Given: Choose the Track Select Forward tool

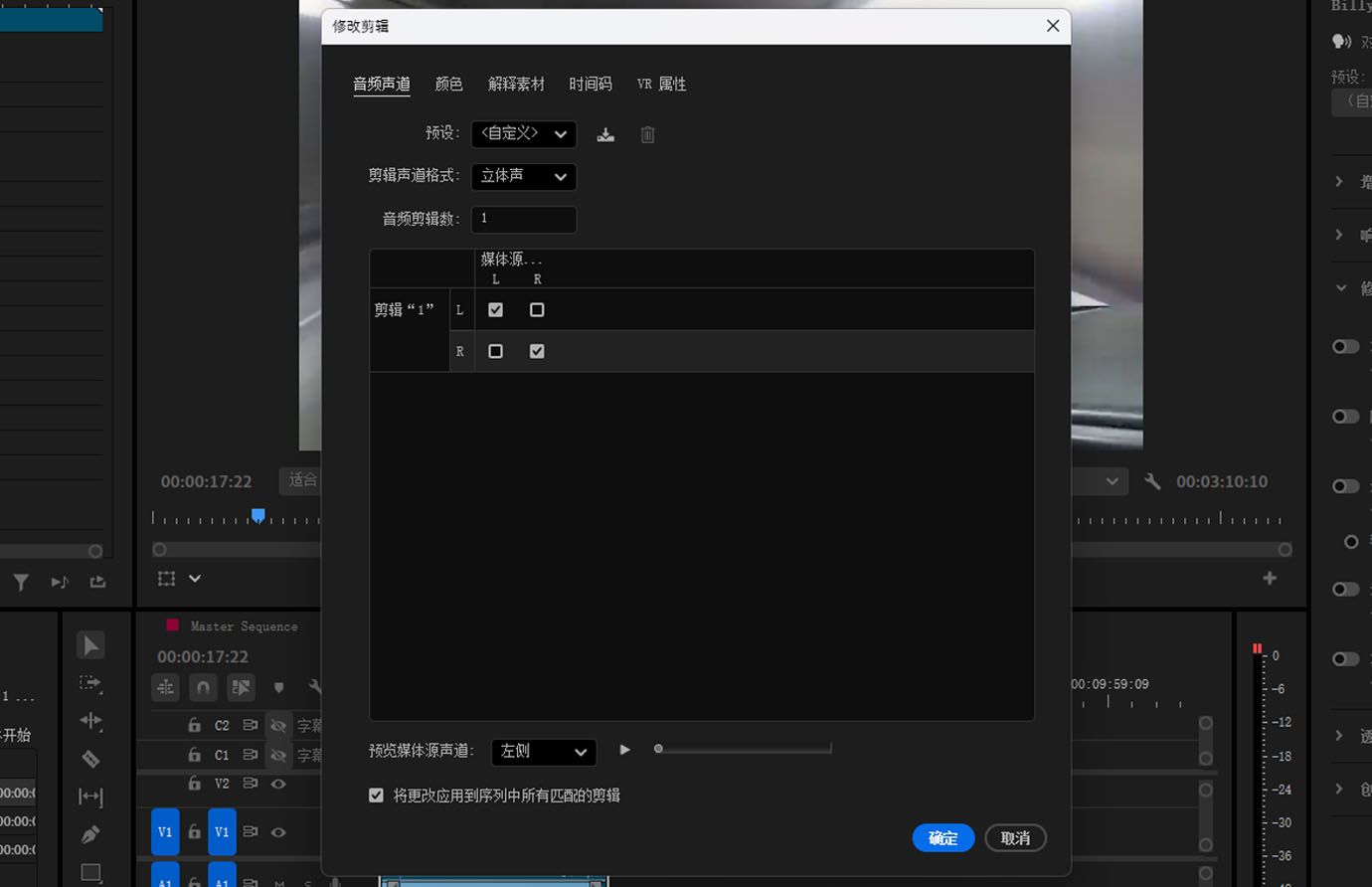Looking at the screenshot, I should [90, 684].
